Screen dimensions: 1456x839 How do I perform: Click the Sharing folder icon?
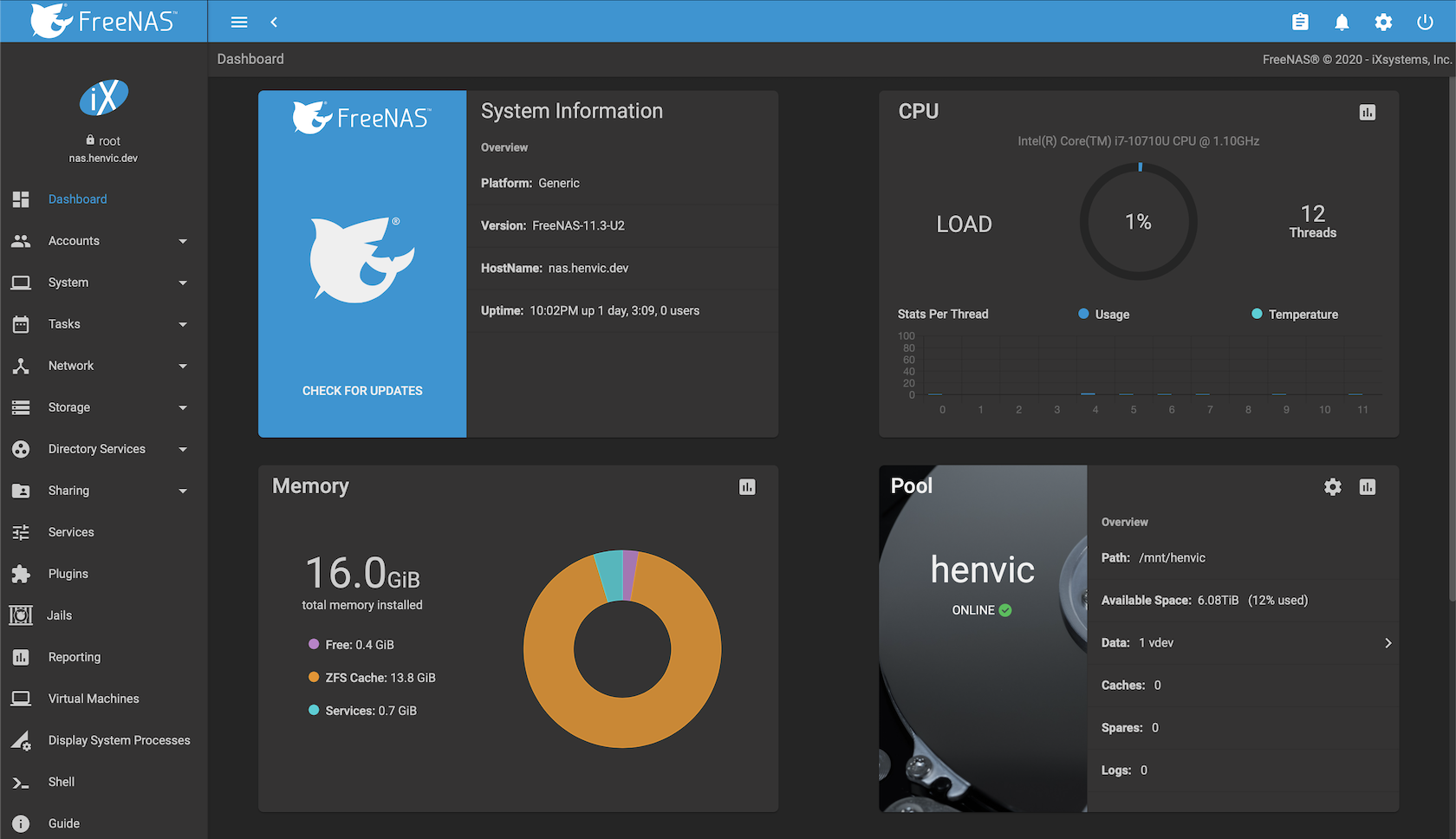pyautogui.click(x=21, y=491)
